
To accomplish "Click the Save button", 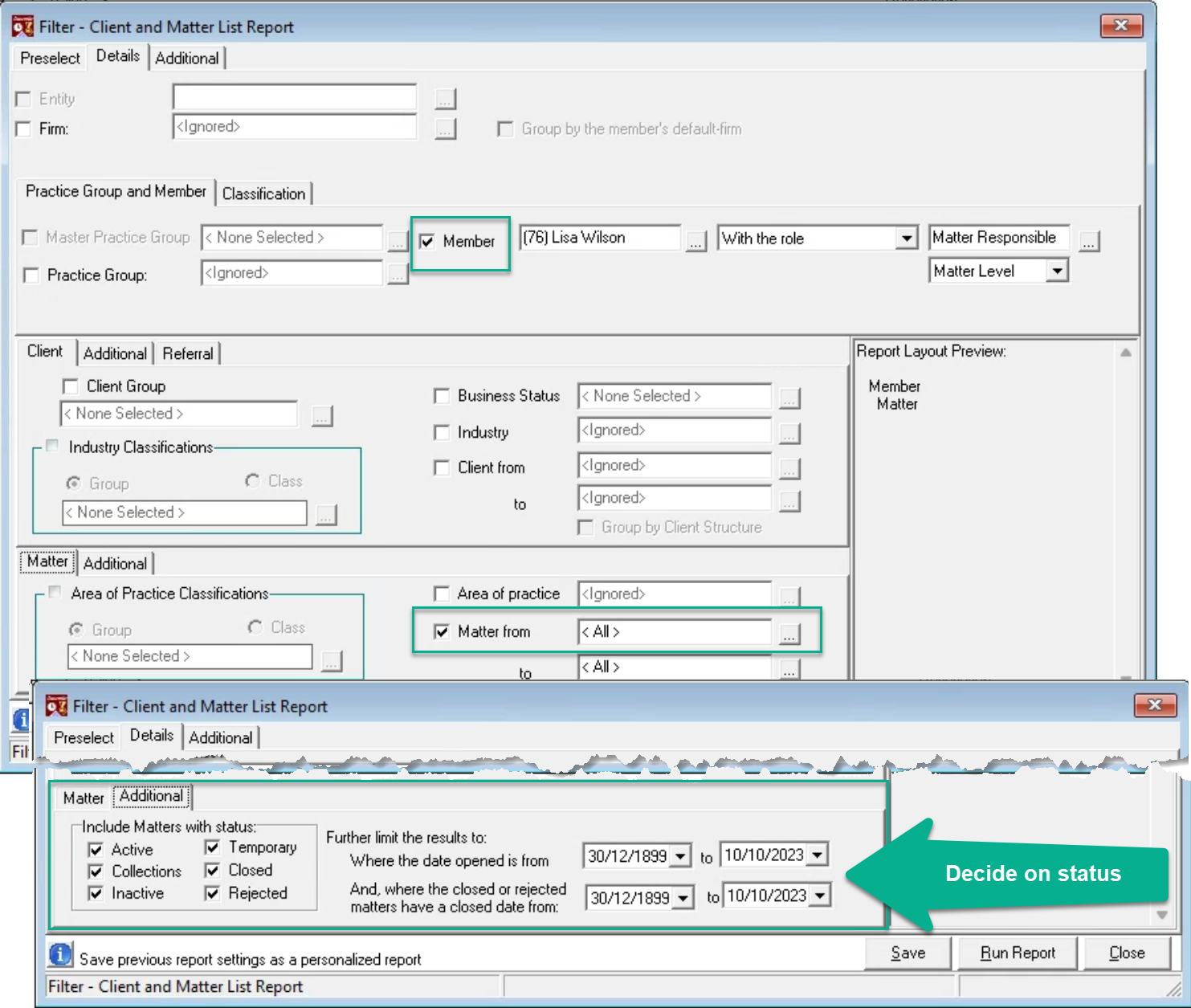I will pos(908,953).
